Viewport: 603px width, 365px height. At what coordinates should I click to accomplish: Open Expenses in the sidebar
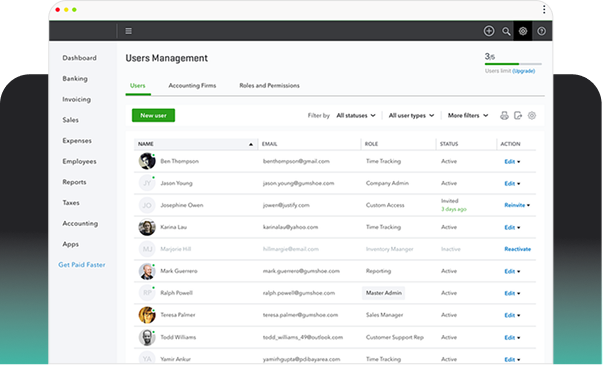point(77,141)
